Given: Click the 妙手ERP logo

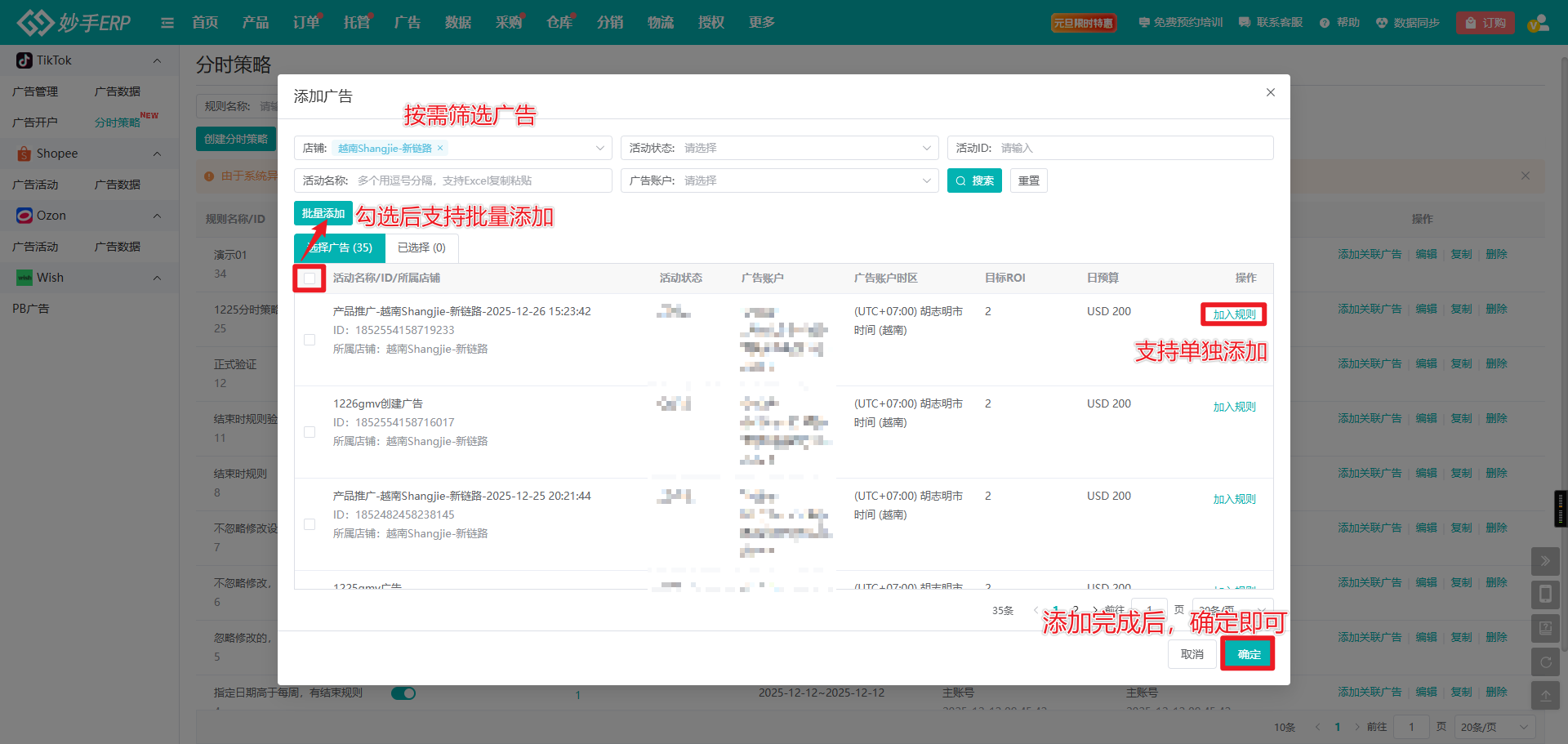Looking at the screenshot, I should [x=73, y=22].
